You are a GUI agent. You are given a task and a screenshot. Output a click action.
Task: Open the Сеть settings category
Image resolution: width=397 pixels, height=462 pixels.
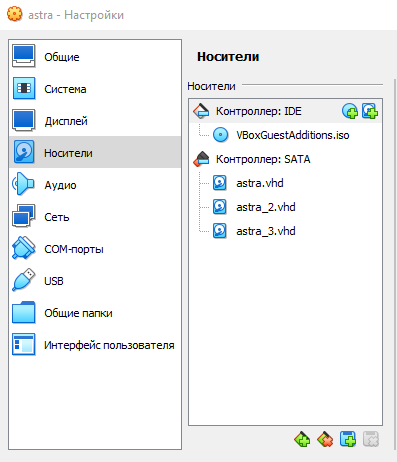point(95,217)
